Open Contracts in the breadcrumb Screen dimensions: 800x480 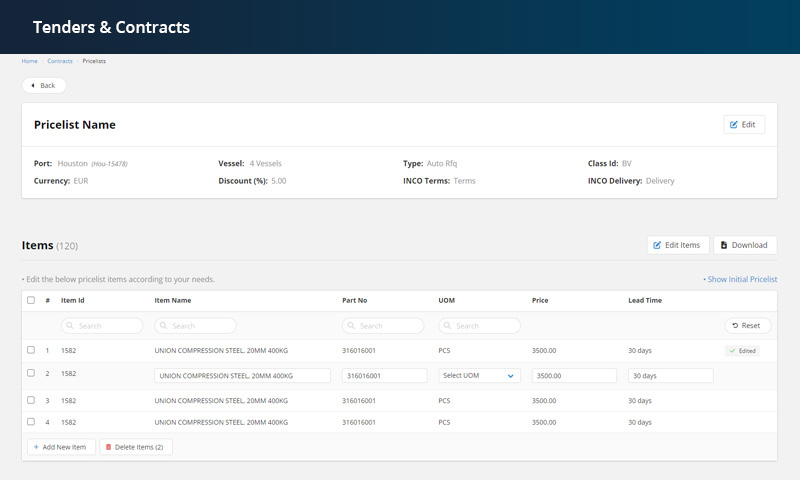60,61
